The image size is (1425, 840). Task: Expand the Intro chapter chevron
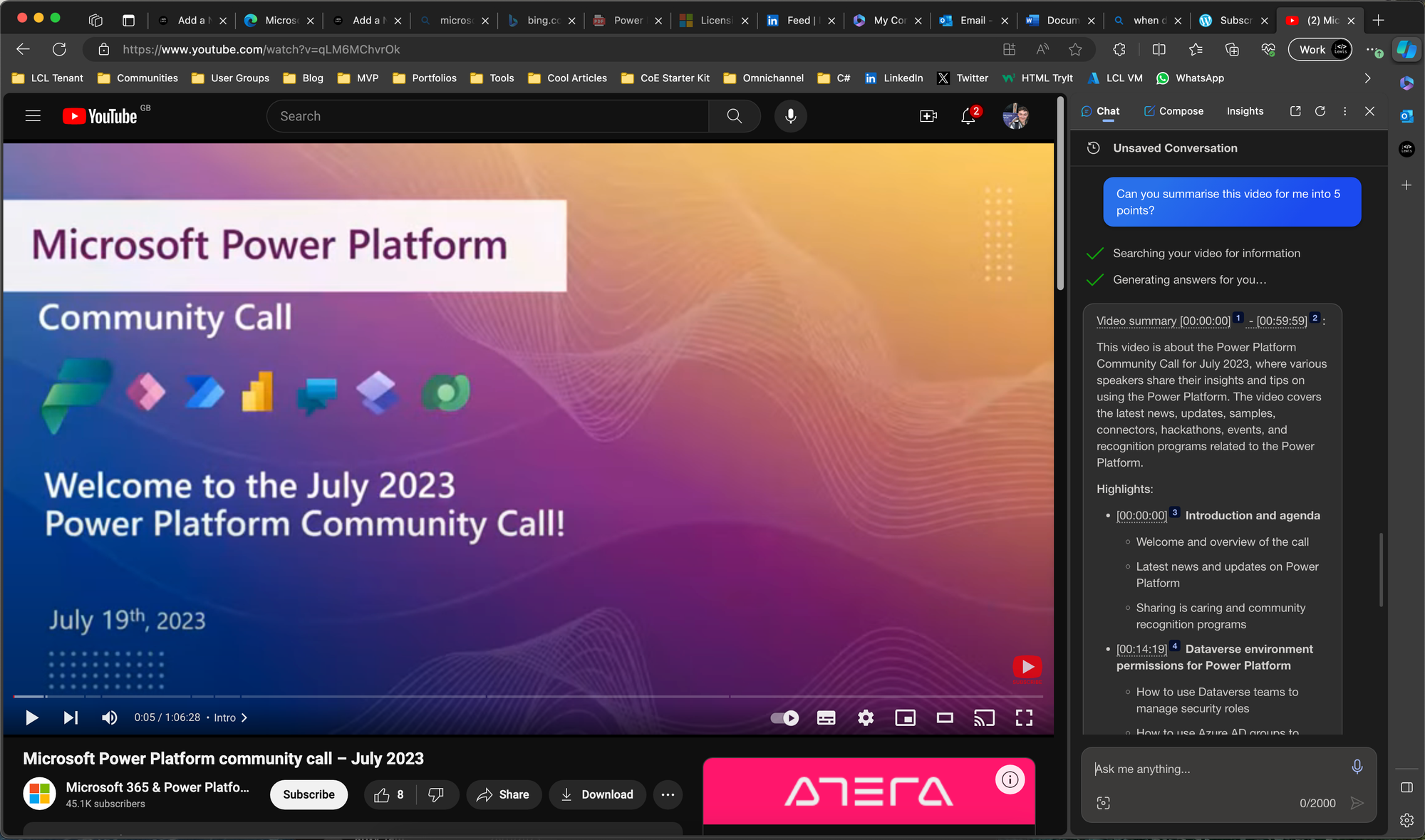click(x=244, y=717)
